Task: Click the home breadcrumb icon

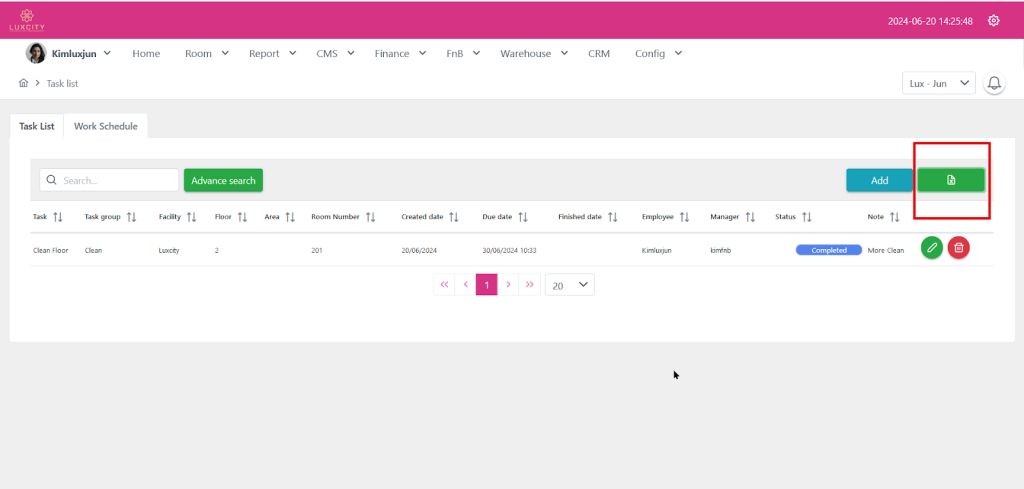Action: tap(24, 83)
